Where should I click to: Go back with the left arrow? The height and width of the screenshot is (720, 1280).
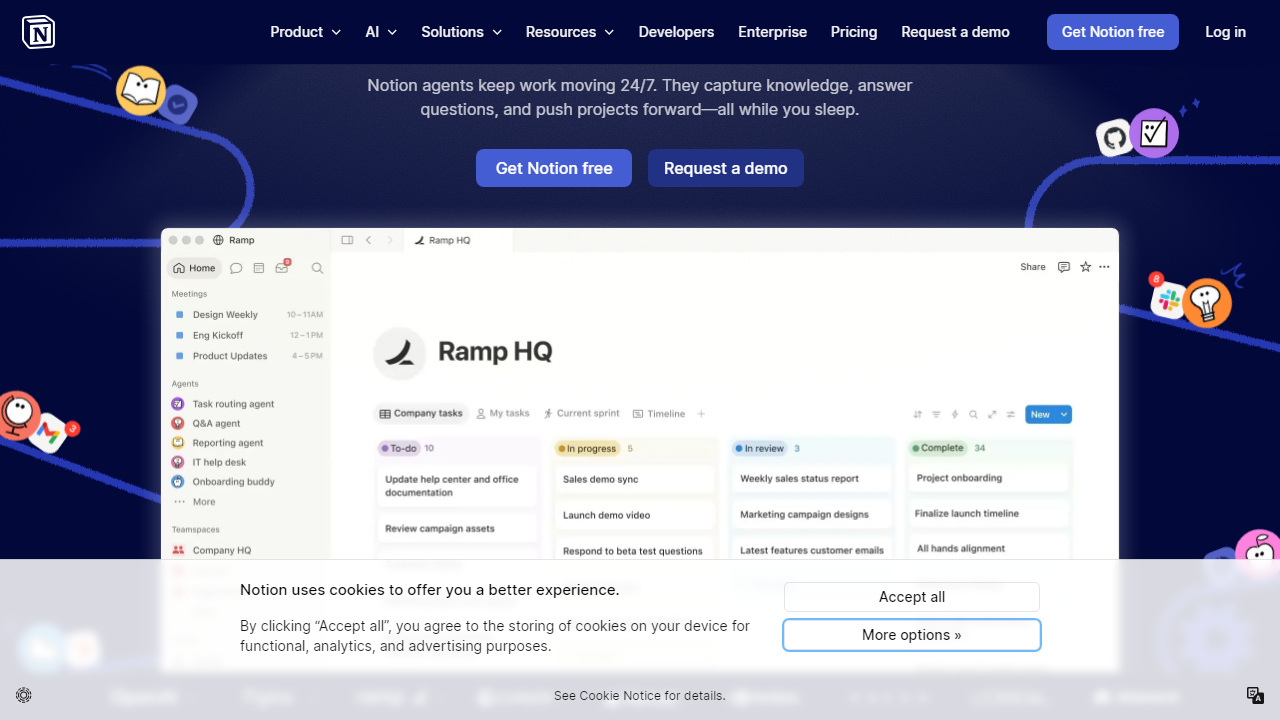tap(368, 240)
